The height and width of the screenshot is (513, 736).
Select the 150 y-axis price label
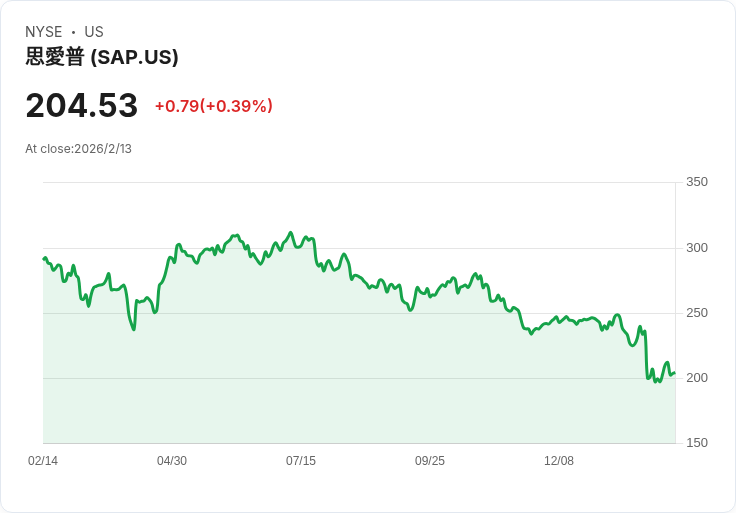click(697, 443)
